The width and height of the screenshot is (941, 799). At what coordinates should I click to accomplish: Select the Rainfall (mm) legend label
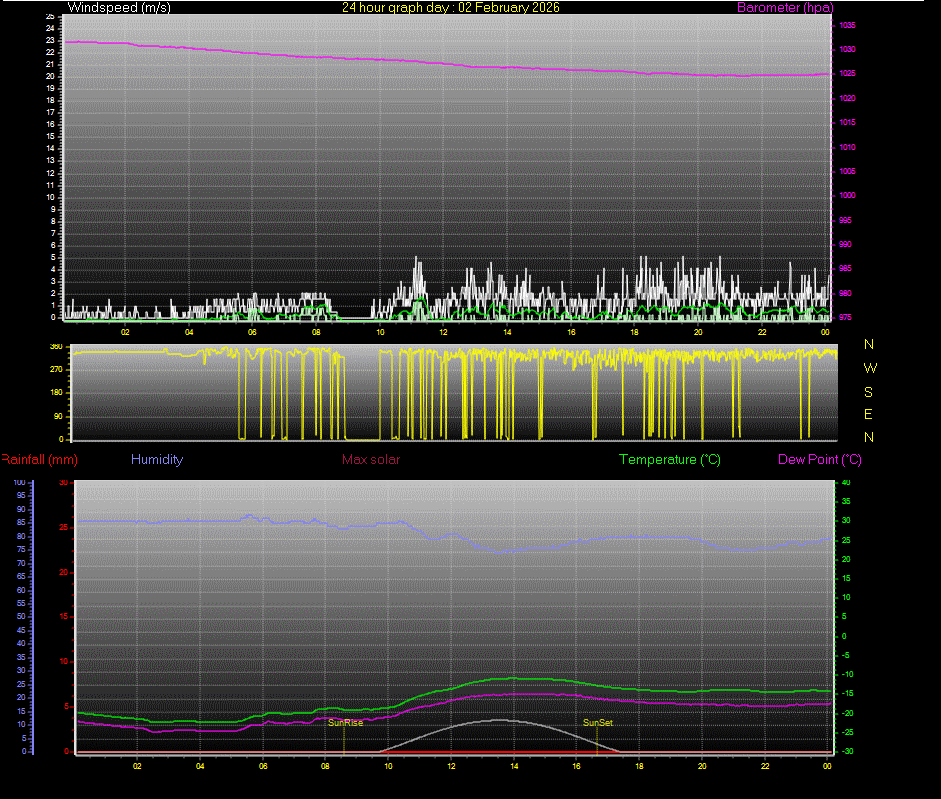[x=38, y=459]
